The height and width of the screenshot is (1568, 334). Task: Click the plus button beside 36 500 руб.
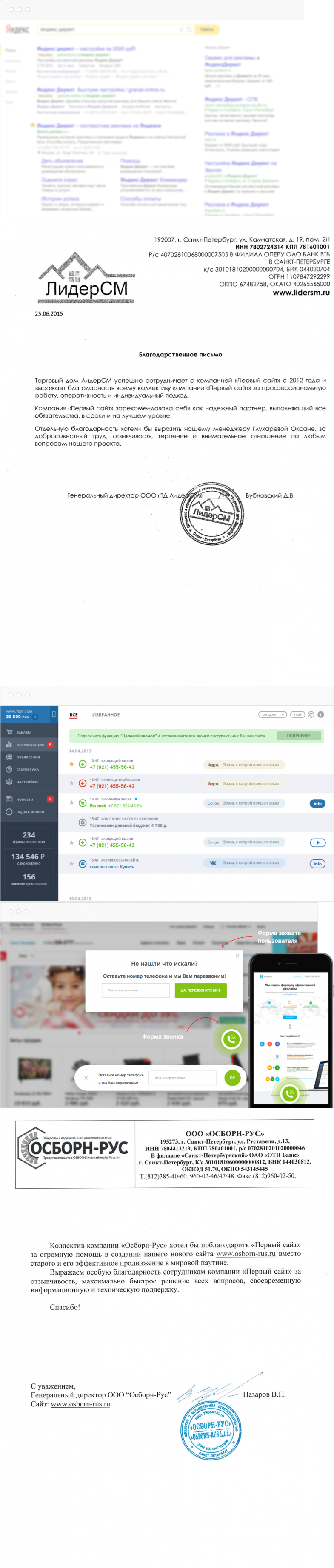(35, 717)
